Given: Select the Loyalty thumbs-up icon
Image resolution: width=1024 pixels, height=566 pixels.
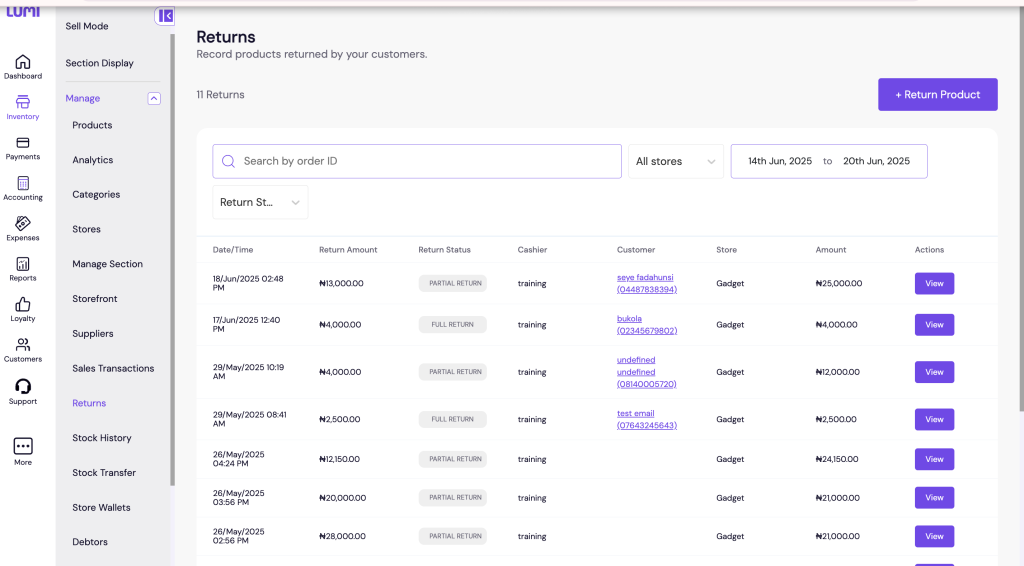Looking at the screenshot, I should click(x=23, y=305).
